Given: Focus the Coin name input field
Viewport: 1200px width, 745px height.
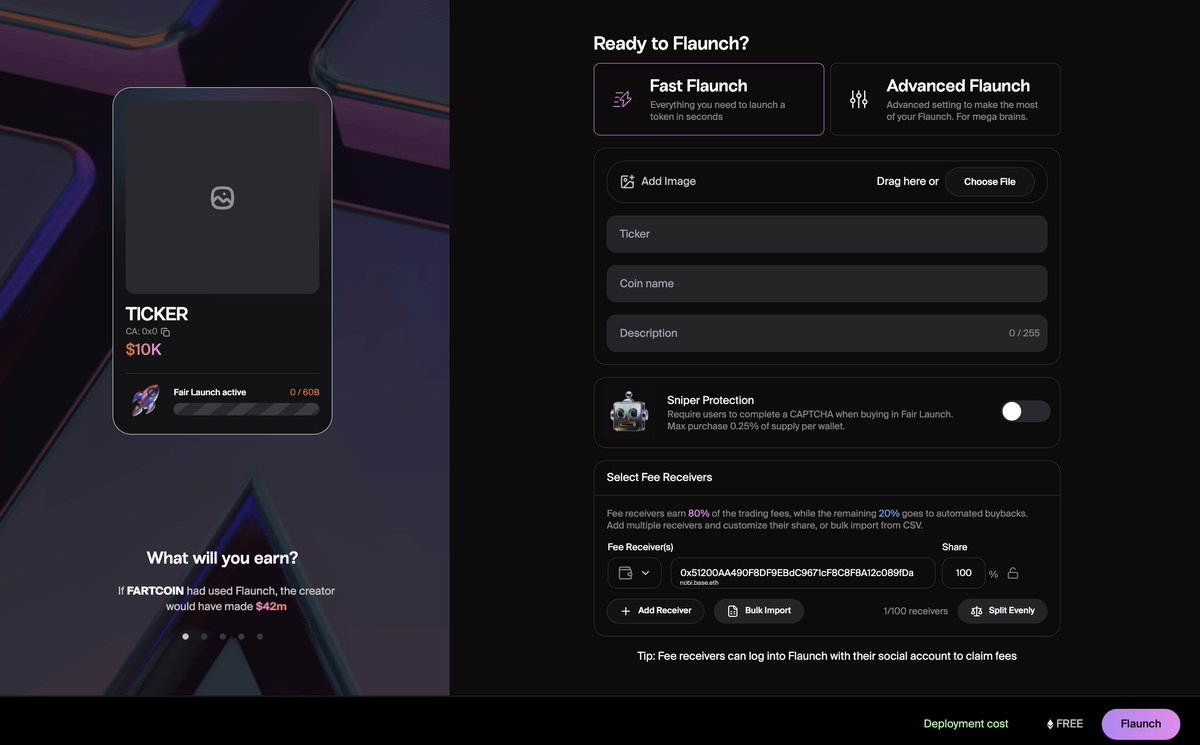Looking at the screenshot, I should [x=827, y=284].
